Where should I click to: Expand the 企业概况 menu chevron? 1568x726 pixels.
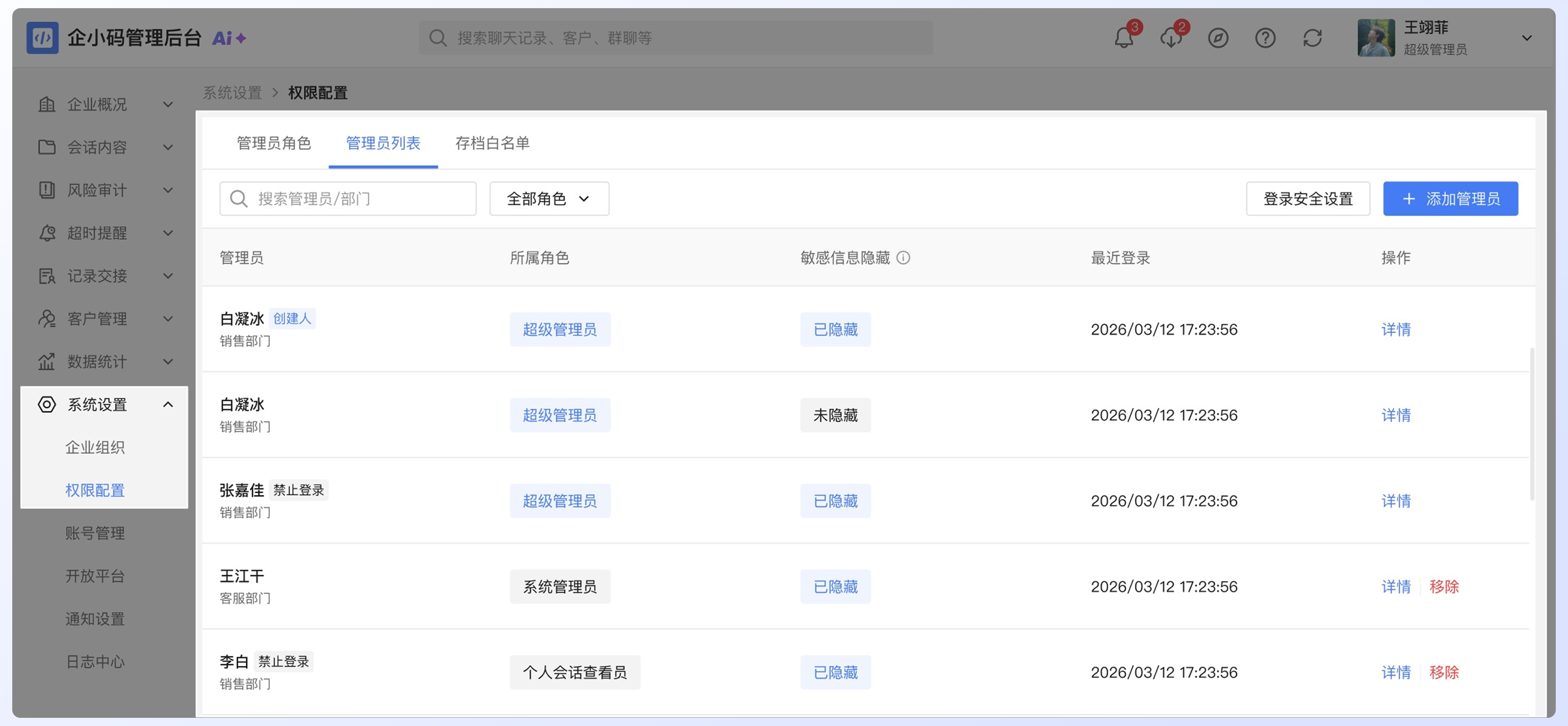coord(168,105)
